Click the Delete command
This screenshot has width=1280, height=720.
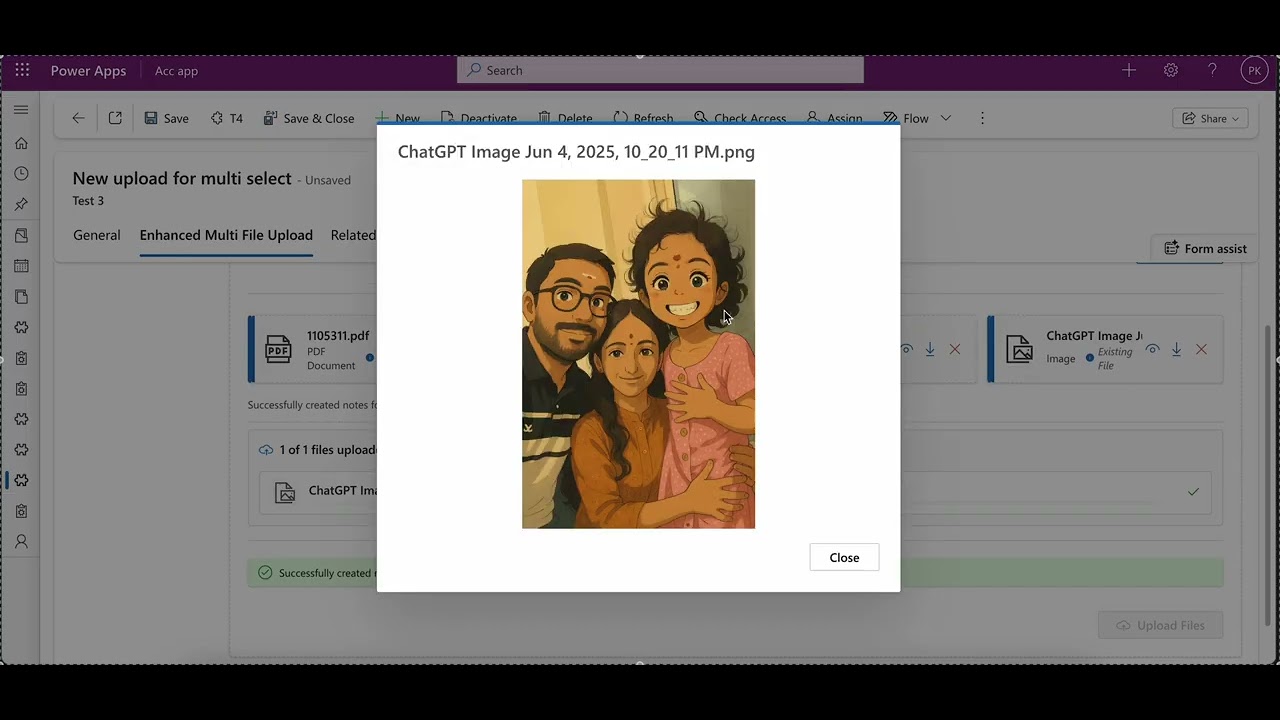565,118
